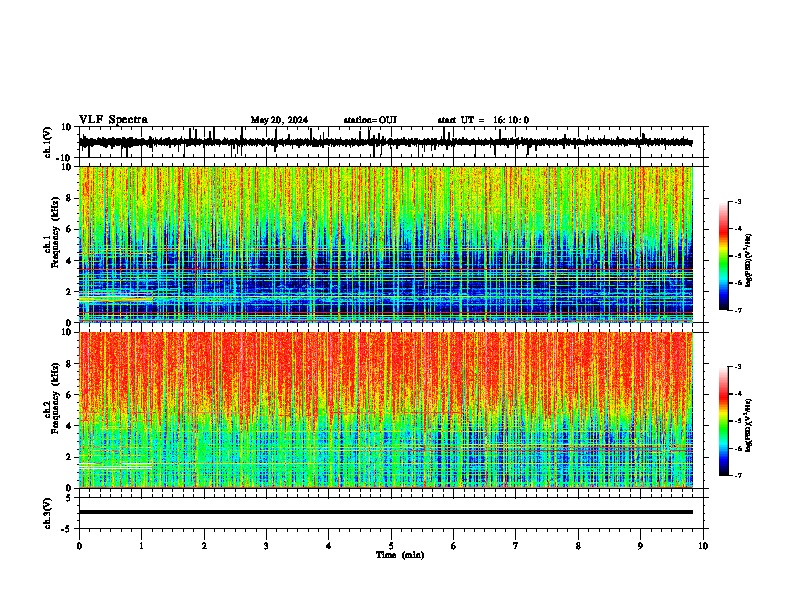The height and width of the screenshot is (612, 792).
Task: Click the "ch.3(V)" axis label
Action: coord(48,513)
